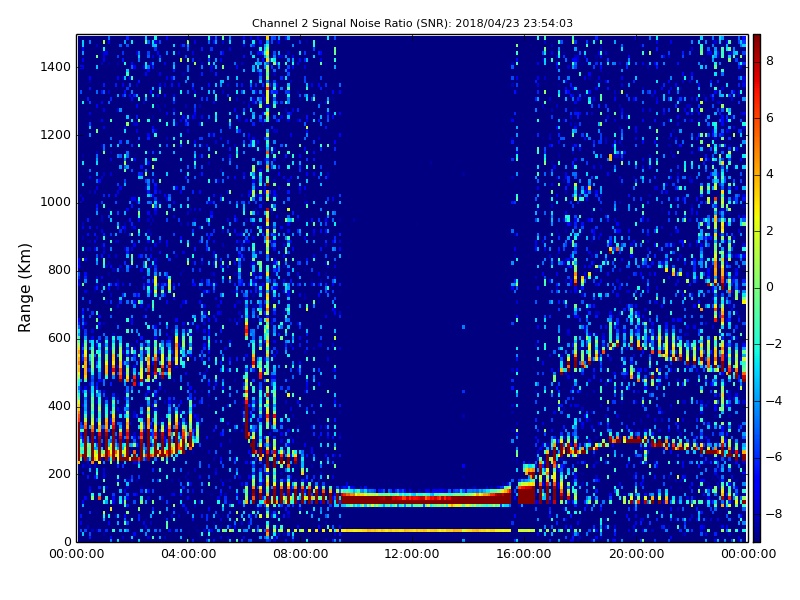Click the green middle of the colorbar
Image resolution: width=800 pixels, height=600 pixels.
pos(757,288)
